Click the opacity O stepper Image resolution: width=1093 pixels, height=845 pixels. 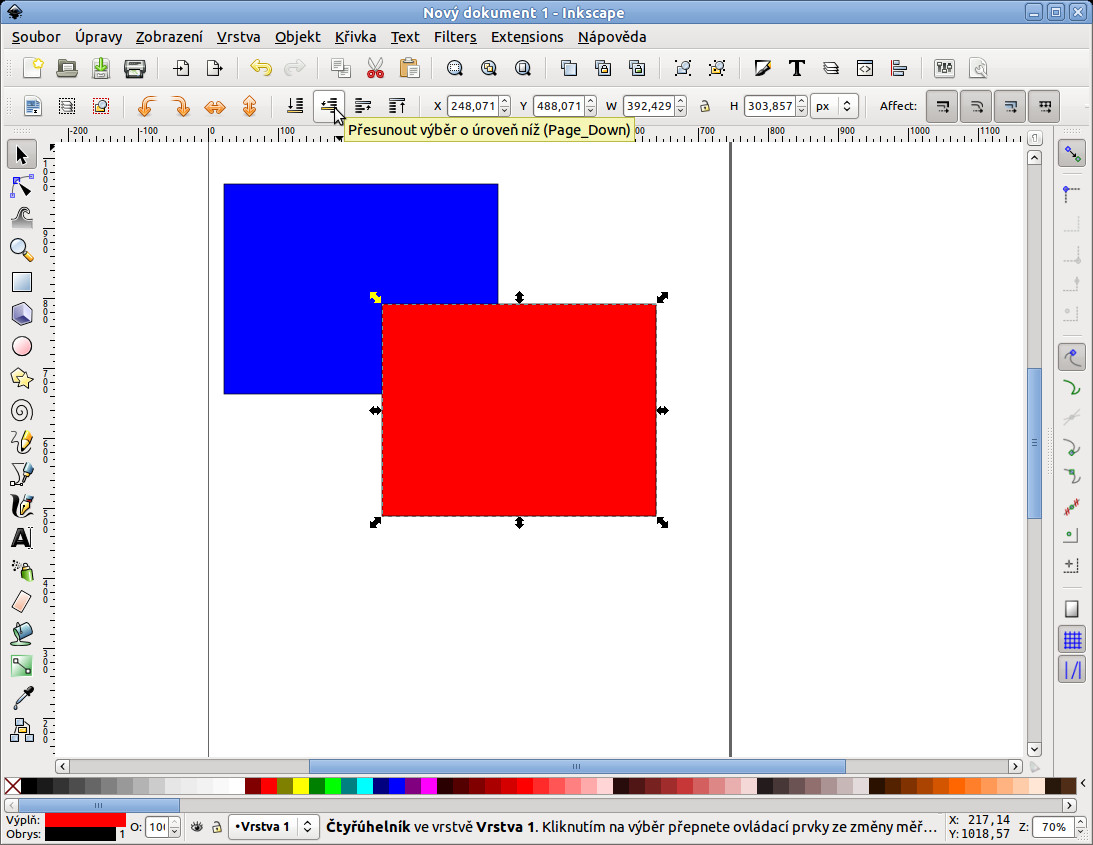[x=174, y=827]
